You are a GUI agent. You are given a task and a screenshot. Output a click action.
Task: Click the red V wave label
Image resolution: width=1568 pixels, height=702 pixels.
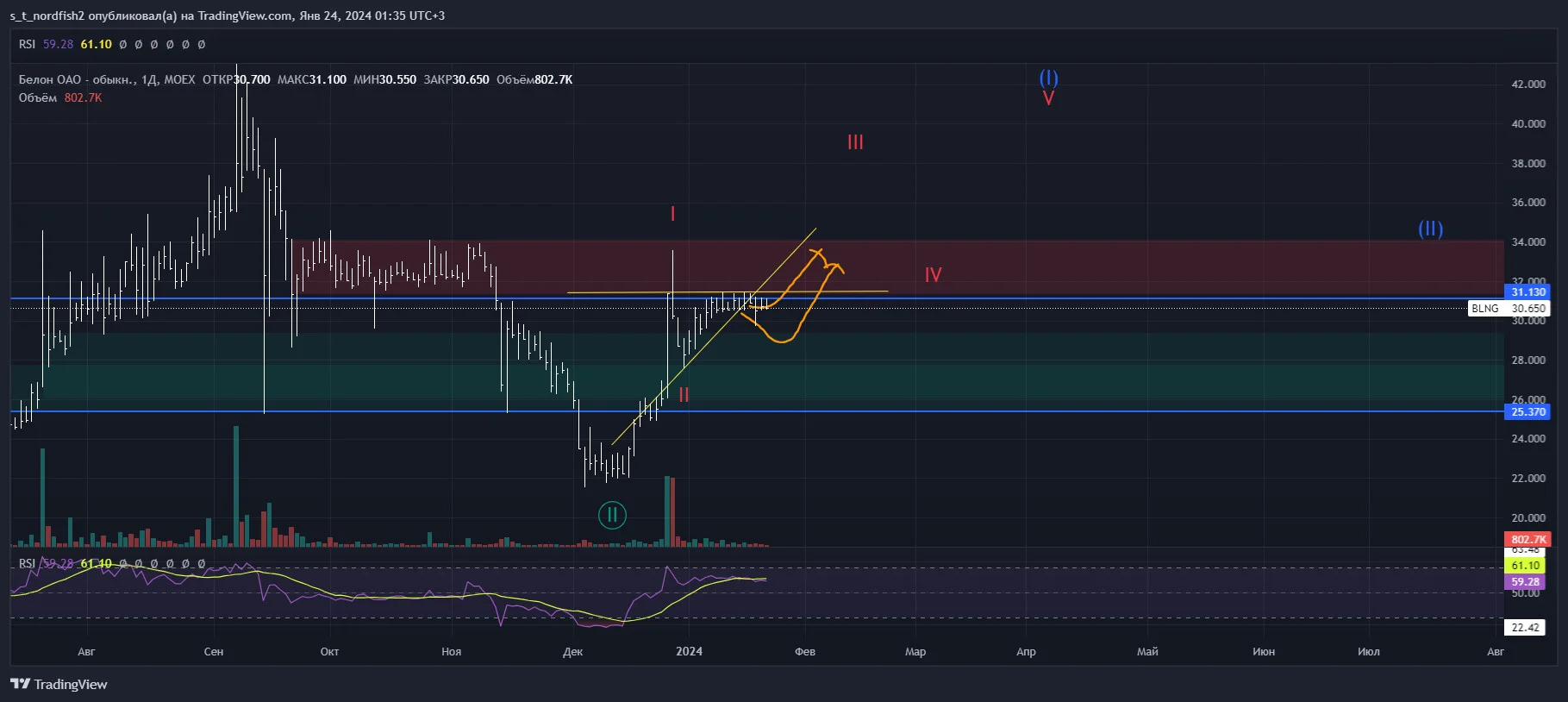click(x=1048, y=98)
